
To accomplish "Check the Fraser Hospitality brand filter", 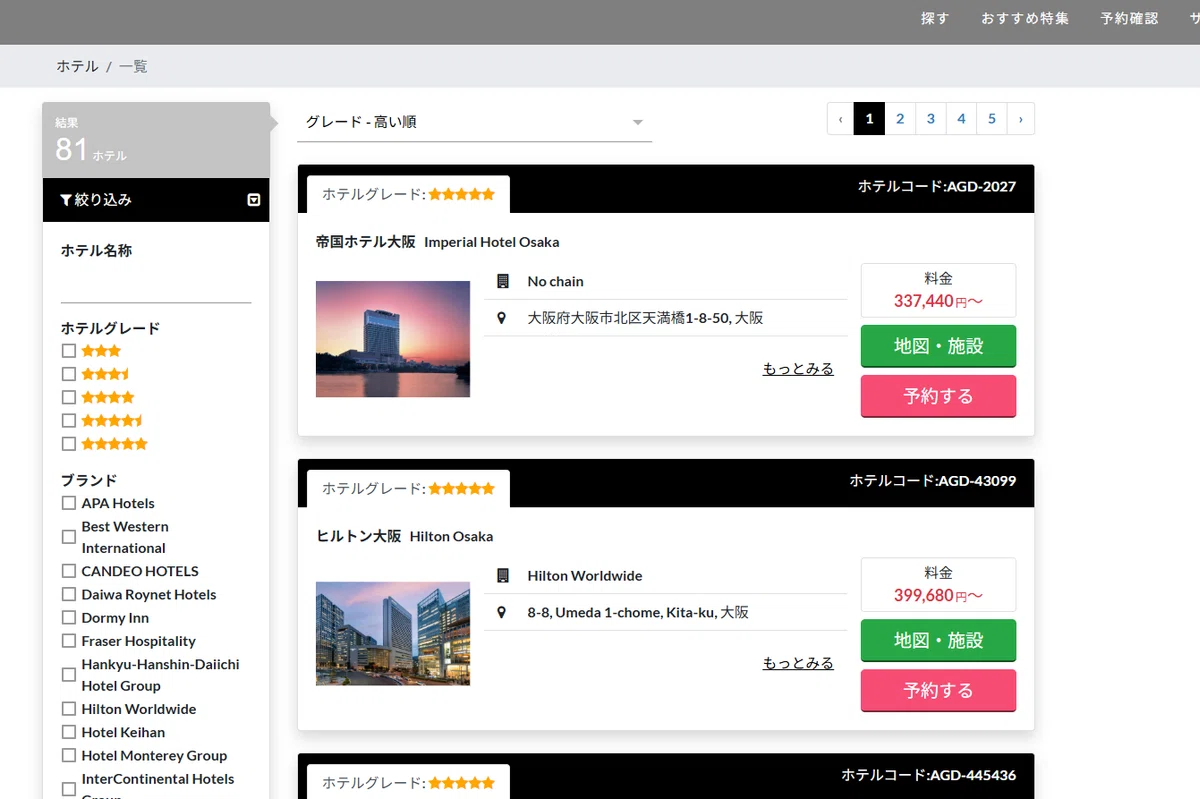I will 69,641.
